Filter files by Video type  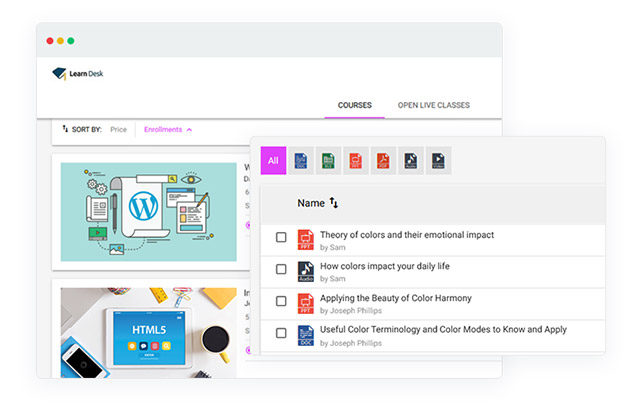point(438,160)
